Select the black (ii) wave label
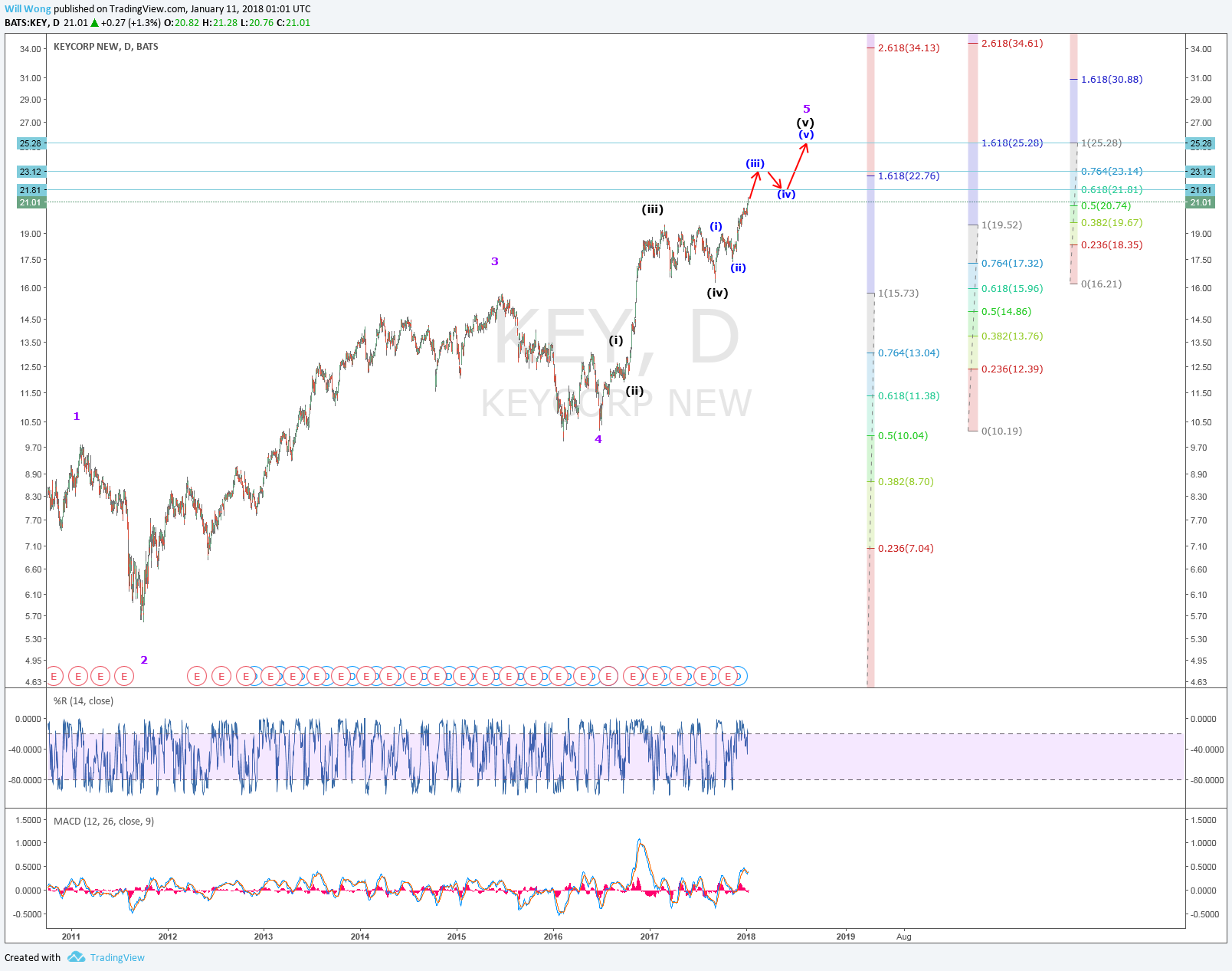 point(634,391)
